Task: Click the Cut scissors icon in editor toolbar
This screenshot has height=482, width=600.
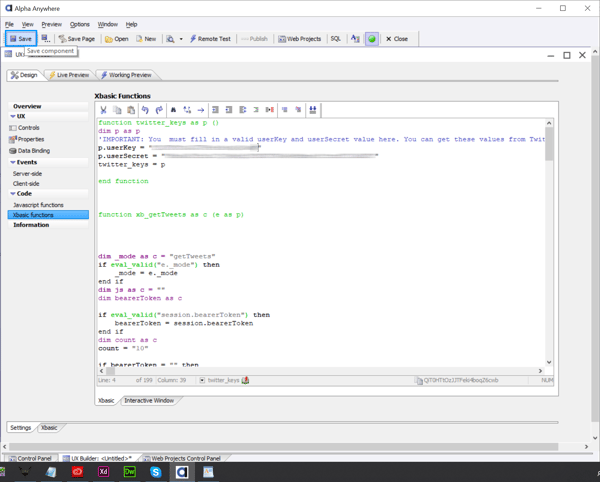Action: tap(103, 109)
